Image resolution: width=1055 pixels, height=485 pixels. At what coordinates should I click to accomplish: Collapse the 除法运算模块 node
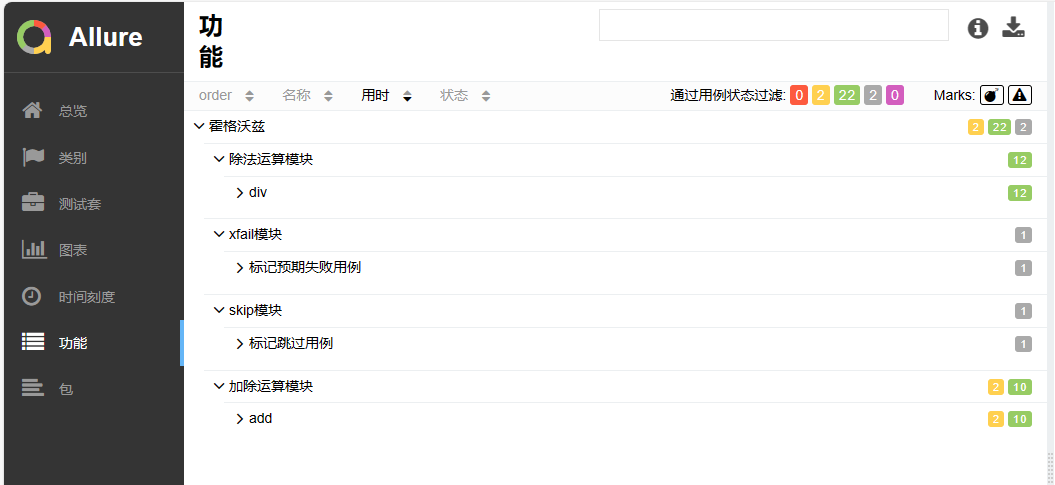click(218, 159)
